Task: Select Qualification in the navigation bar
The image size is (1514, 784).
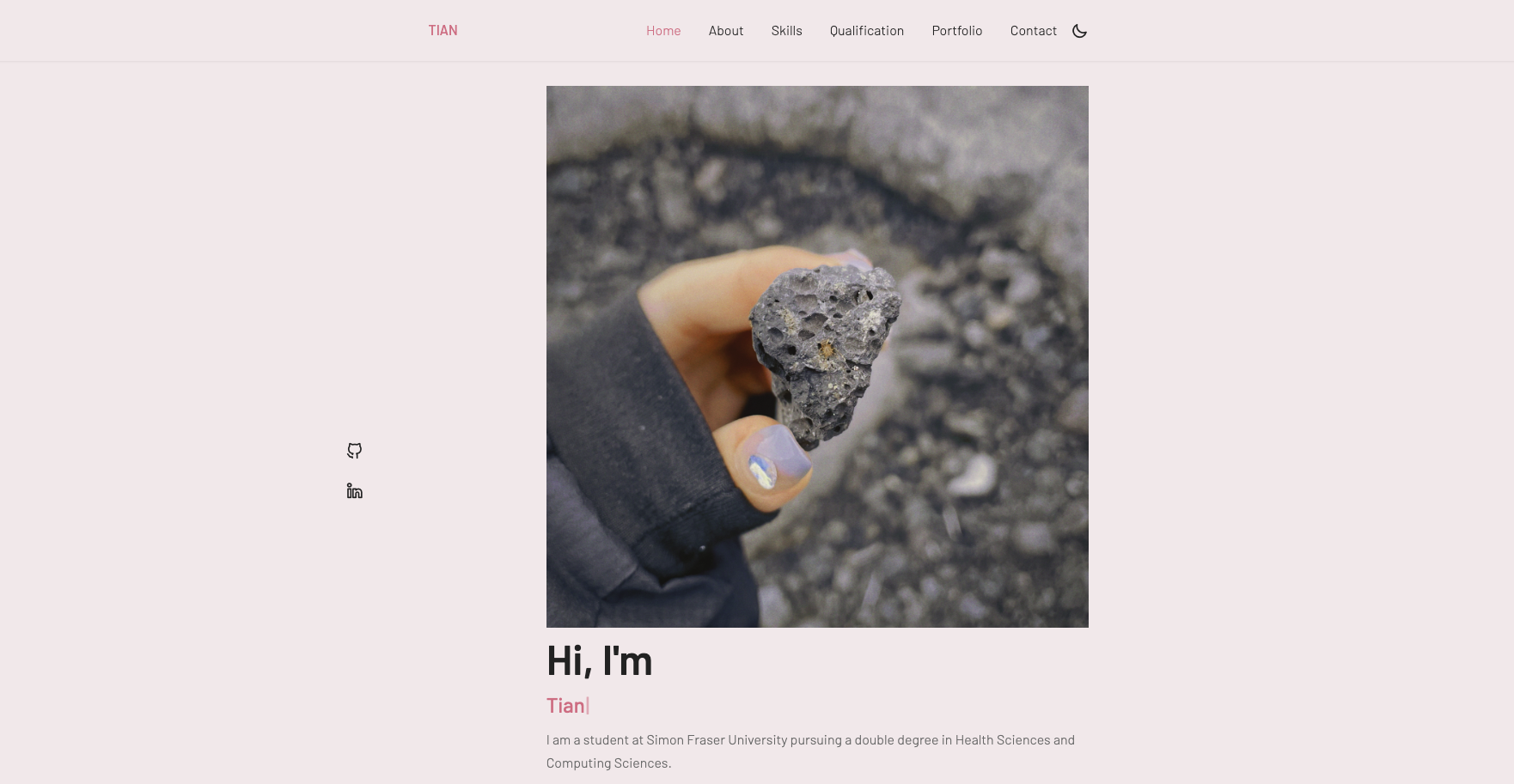Action: 867,31
